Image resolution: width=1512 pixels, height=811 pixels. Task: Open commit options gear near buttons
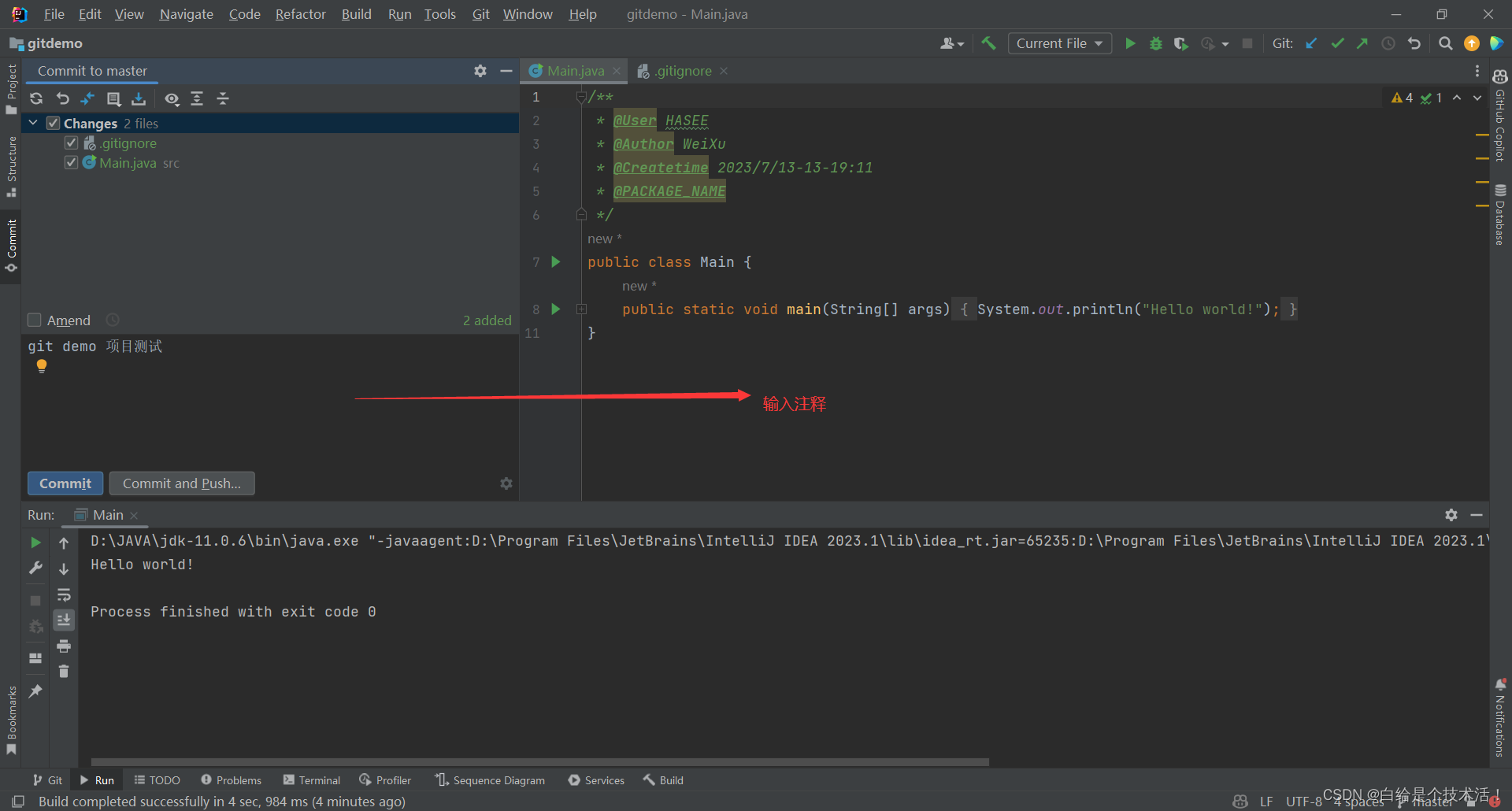coord(506,483)
